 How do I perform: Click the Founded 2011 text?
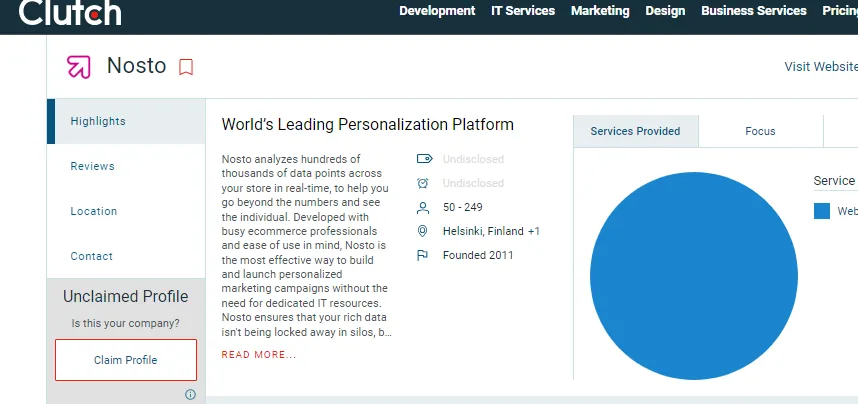click(x=478, y=255)
